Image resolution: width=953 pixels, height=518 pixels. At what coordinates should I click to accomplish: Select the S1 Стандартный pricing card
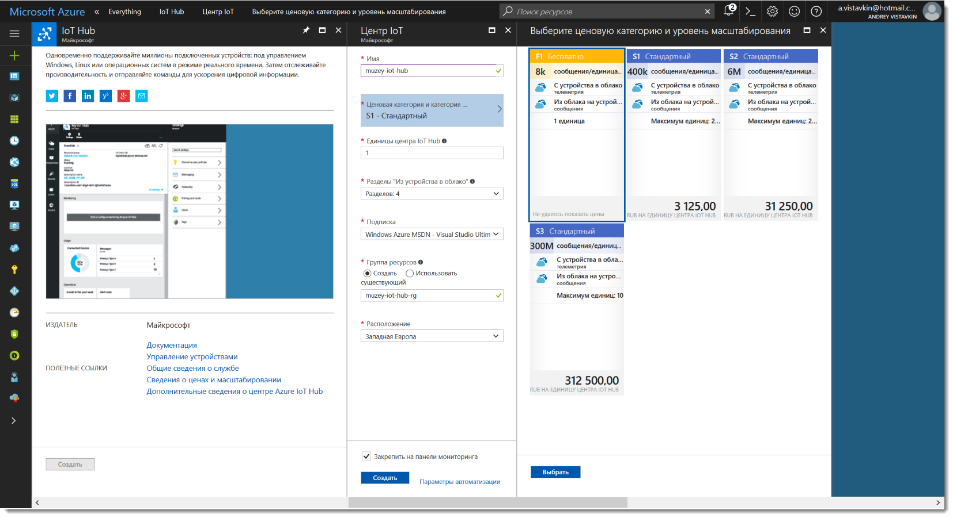(673, 135)
